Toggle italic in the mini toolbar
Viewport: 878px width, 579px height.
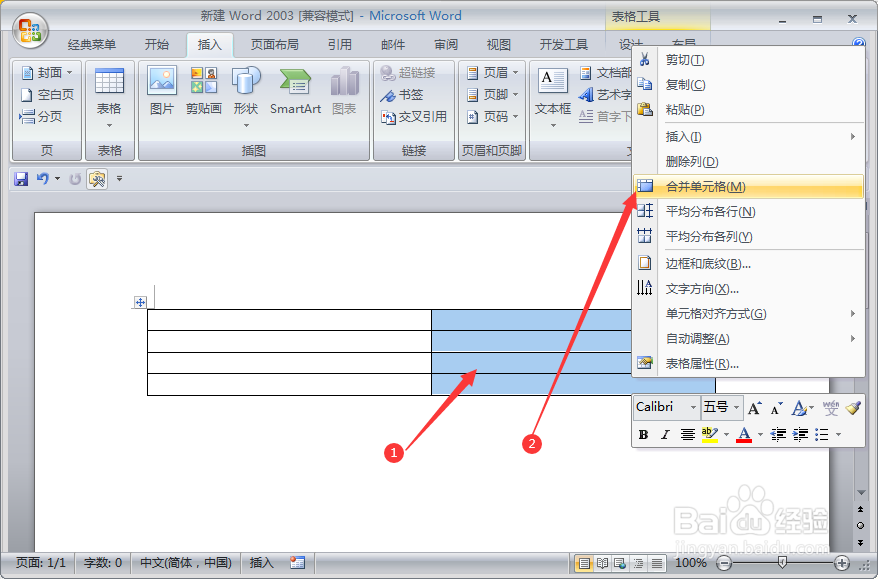665,435
